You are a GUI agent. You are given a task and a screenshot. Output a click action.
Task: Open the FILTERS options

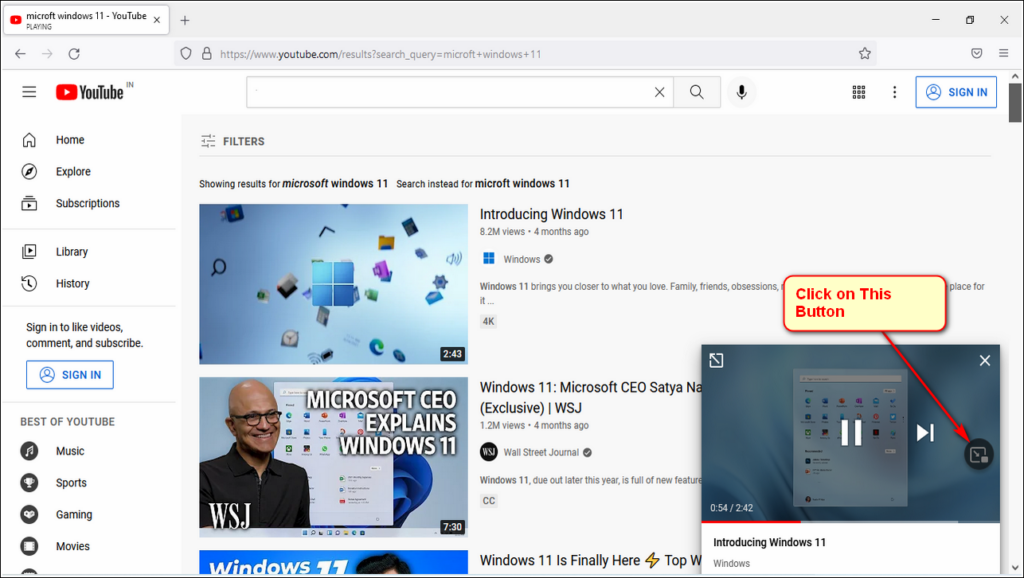232,141
